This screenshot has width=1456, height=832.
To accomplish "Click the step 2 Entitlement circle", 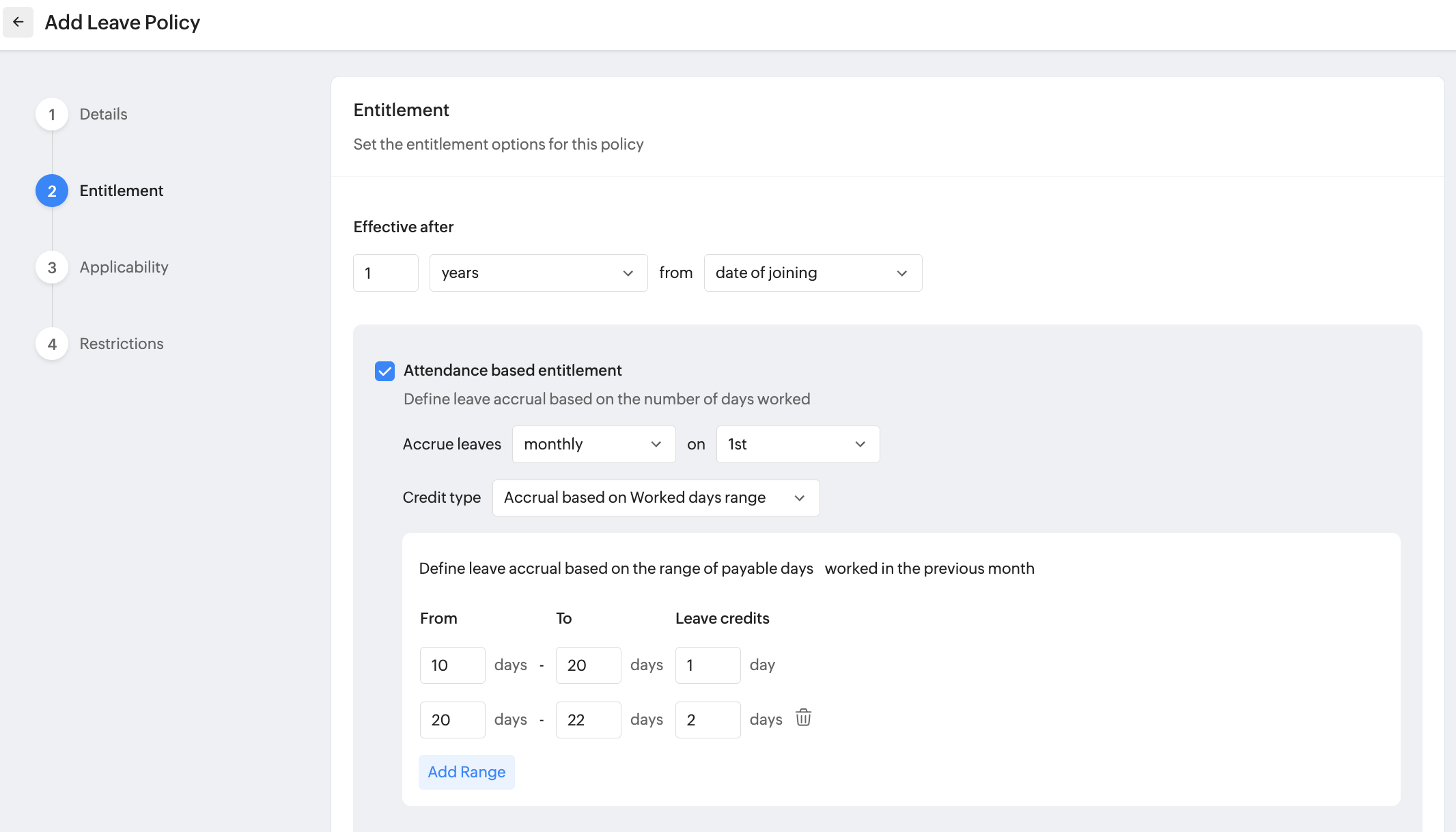I will pyautogui.click(x=52, y=191).
